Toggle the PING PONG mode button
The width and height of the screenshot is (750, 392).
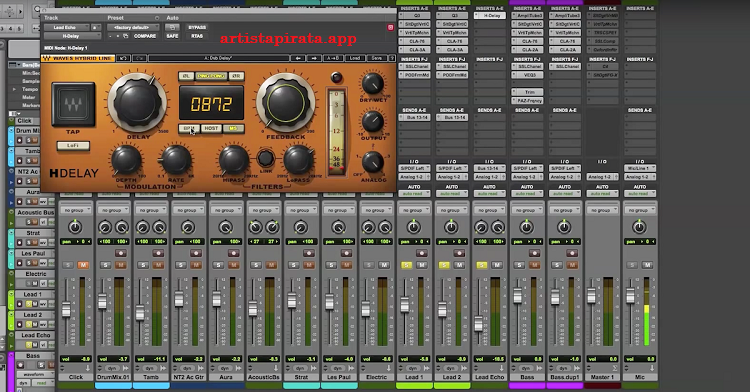click(x=211, y=76)
